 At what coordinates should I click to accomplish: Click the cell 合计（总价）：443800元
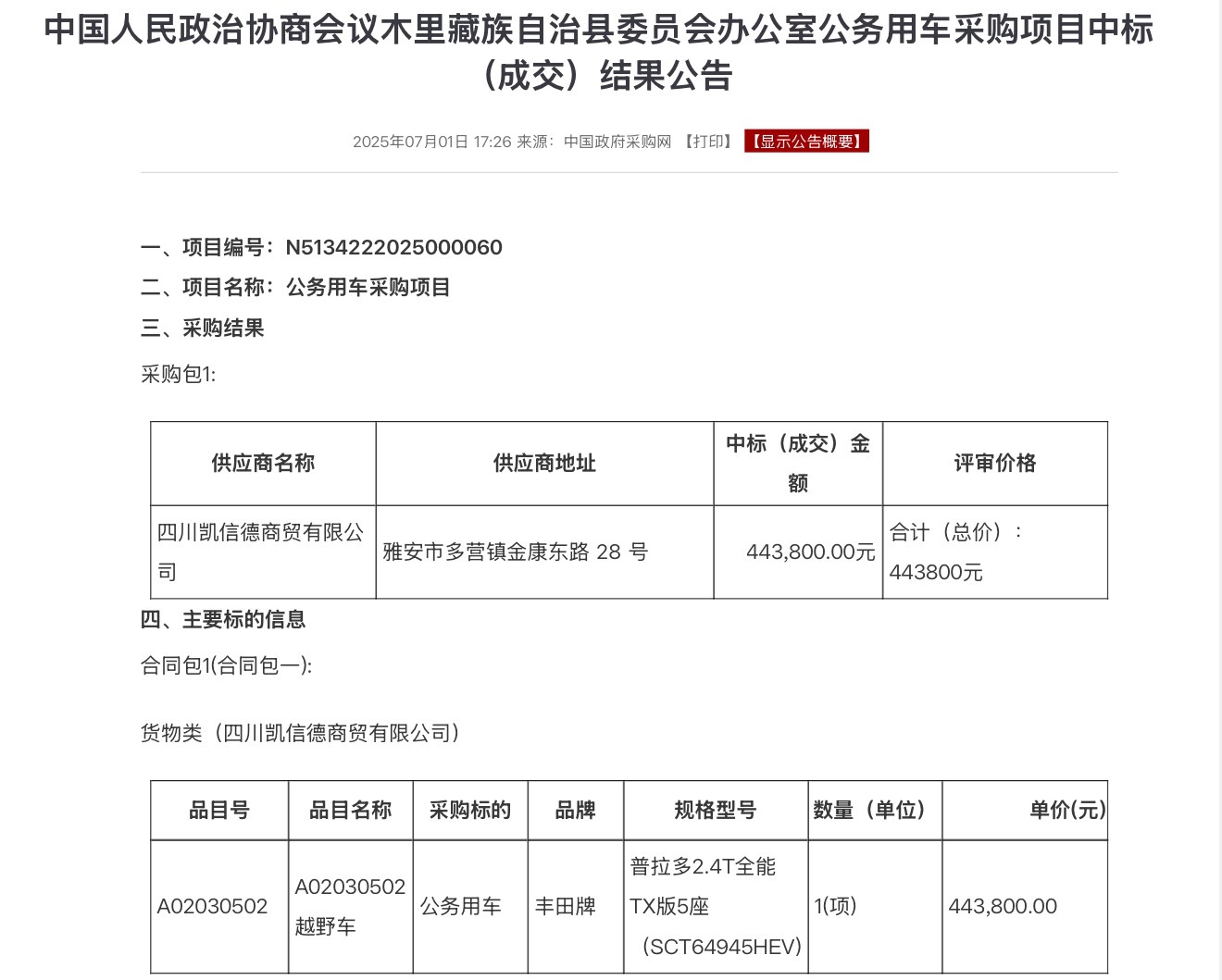(x=995, y=552)
